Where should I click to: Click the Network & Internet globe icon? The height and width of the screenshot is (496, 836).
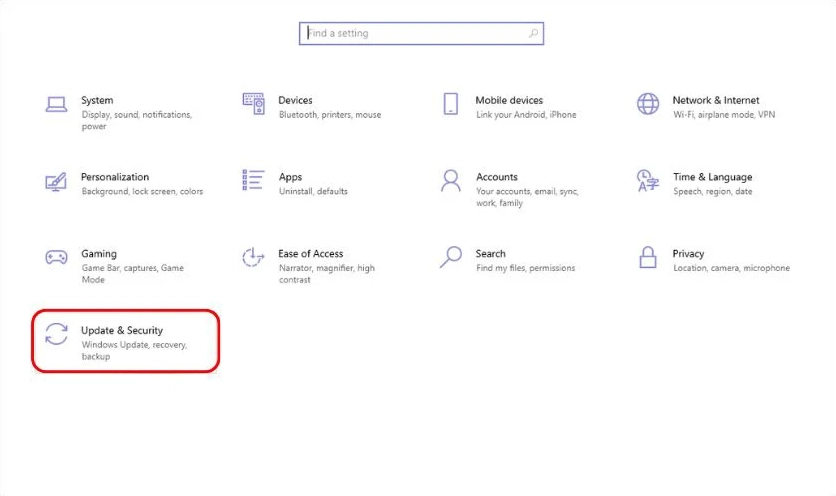tap(648, 103)
